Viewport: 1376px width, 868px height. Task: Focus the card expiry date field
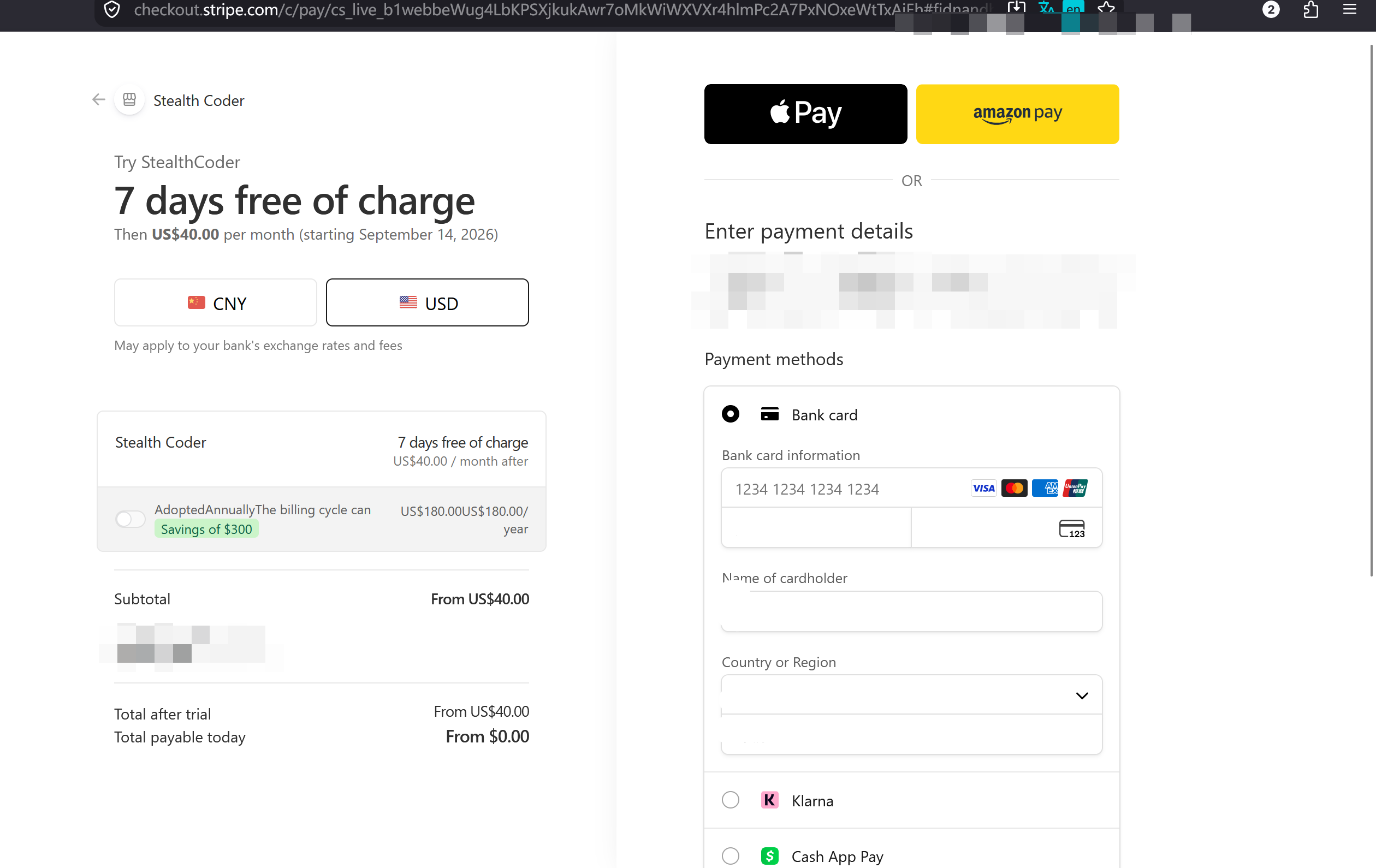pos(816,527)
